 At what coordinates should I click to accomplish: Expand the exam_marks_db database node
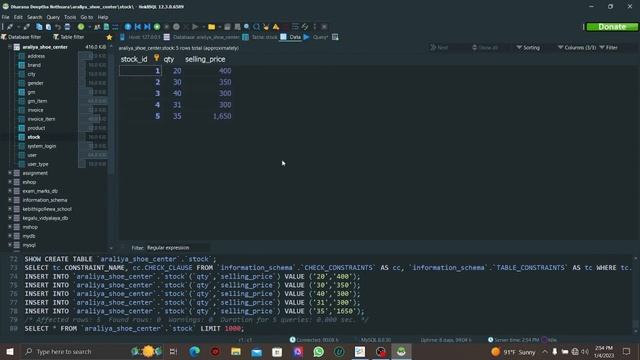pos(10,191)
